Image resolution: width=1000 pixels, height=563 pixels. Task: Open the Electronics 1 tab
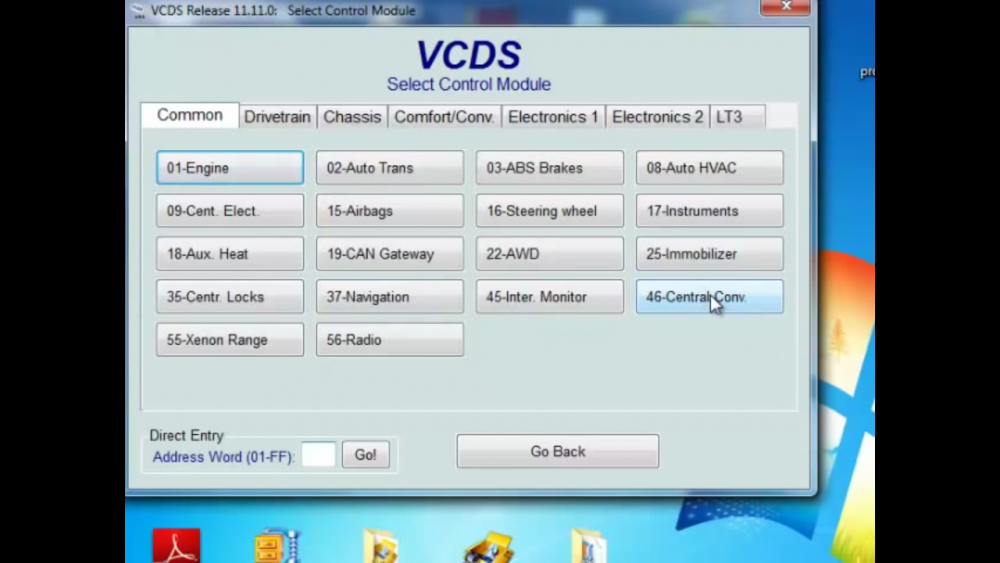(x=554, y=117)
